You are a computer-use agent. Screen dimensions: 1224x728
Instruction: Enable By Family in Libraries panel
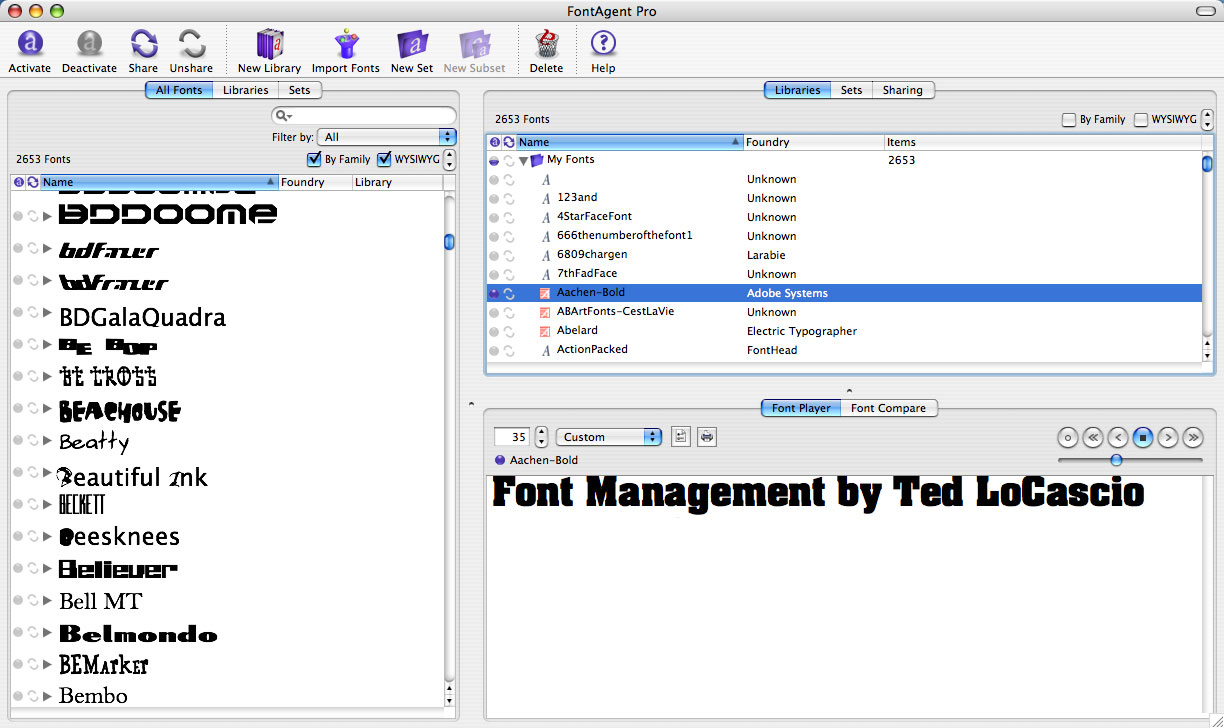[x=1069, y=120]
